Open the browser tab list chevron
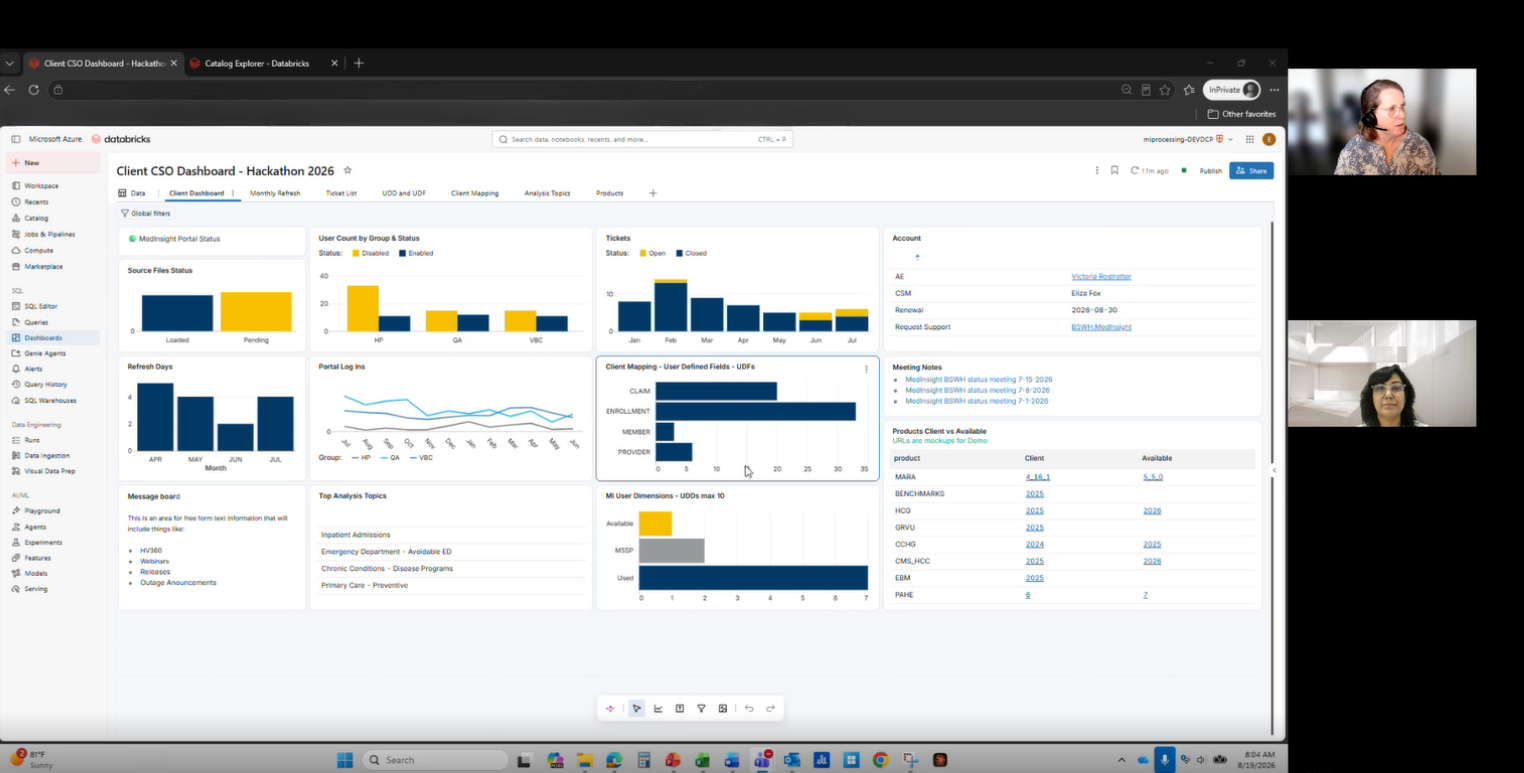 pos(10,63)
